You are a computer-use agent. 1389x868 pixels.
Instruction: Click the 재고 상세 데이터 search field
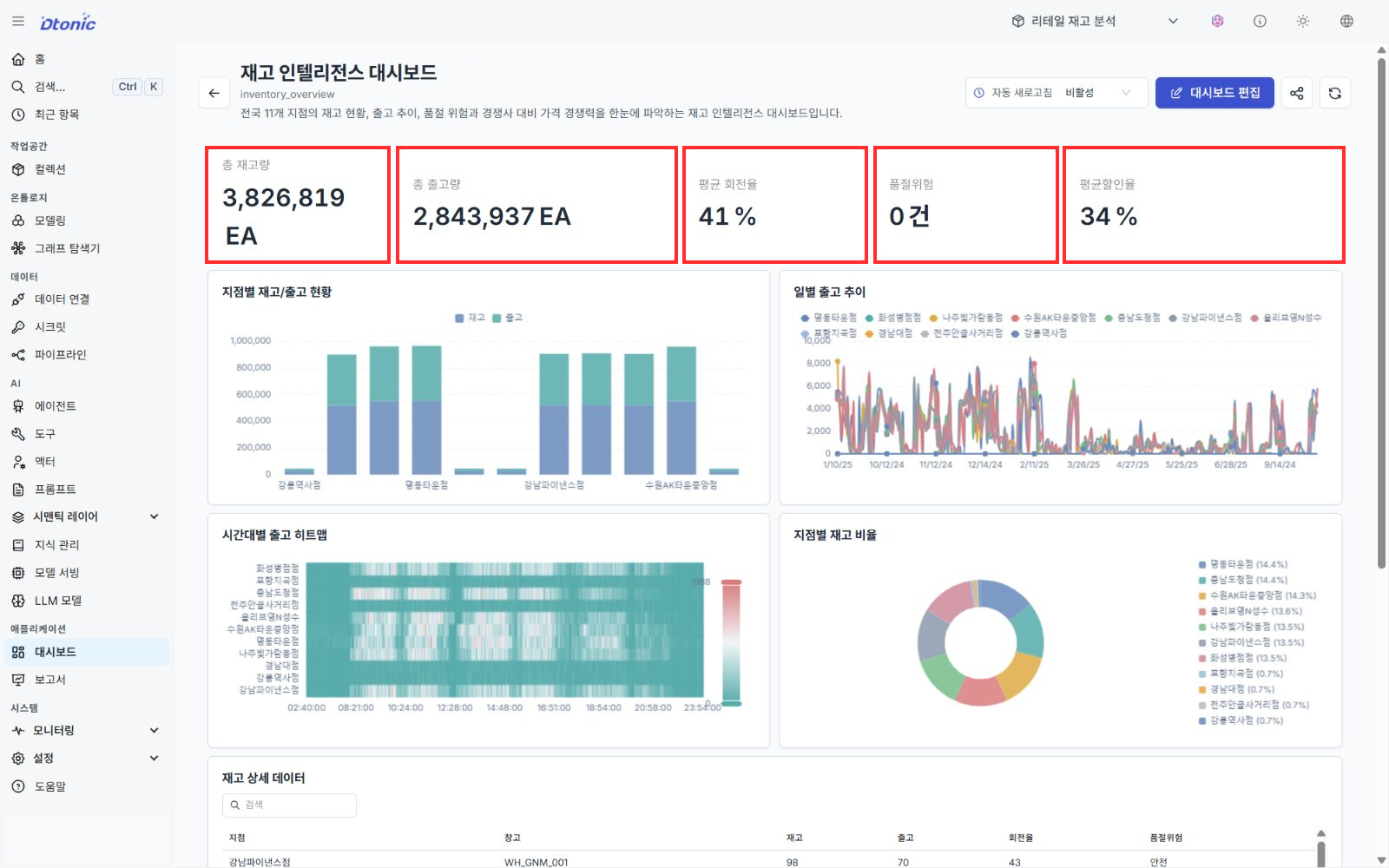coord(289,806)
